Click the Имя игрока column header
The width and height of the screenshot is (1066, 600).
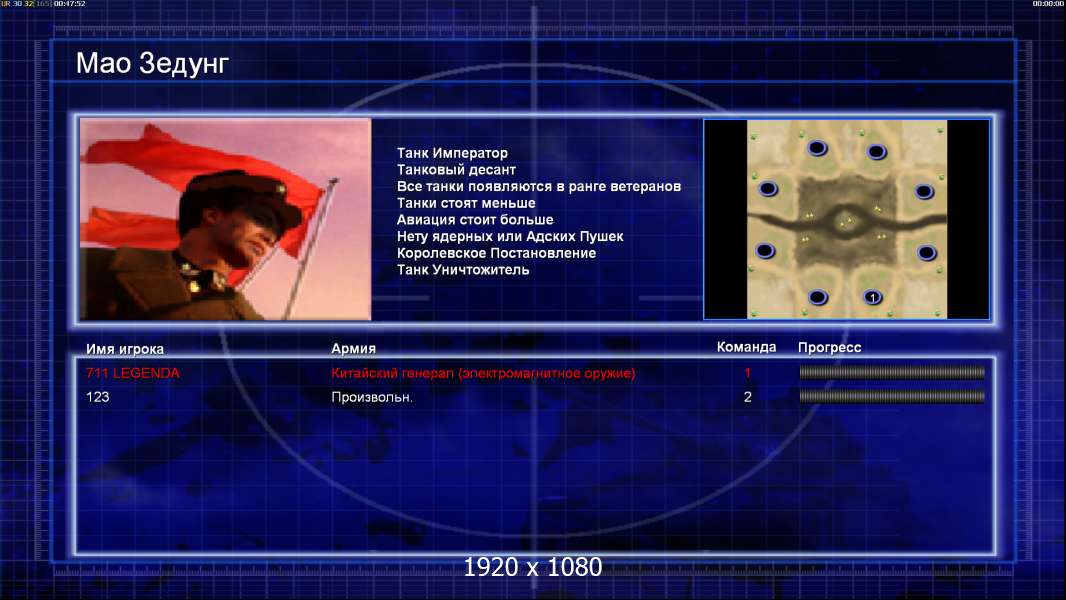[x=124, y=349]
